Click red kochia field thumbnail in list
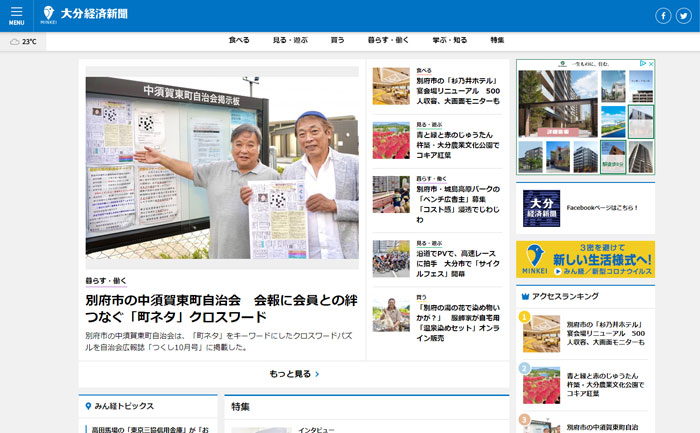 click(x=391, y=140)
